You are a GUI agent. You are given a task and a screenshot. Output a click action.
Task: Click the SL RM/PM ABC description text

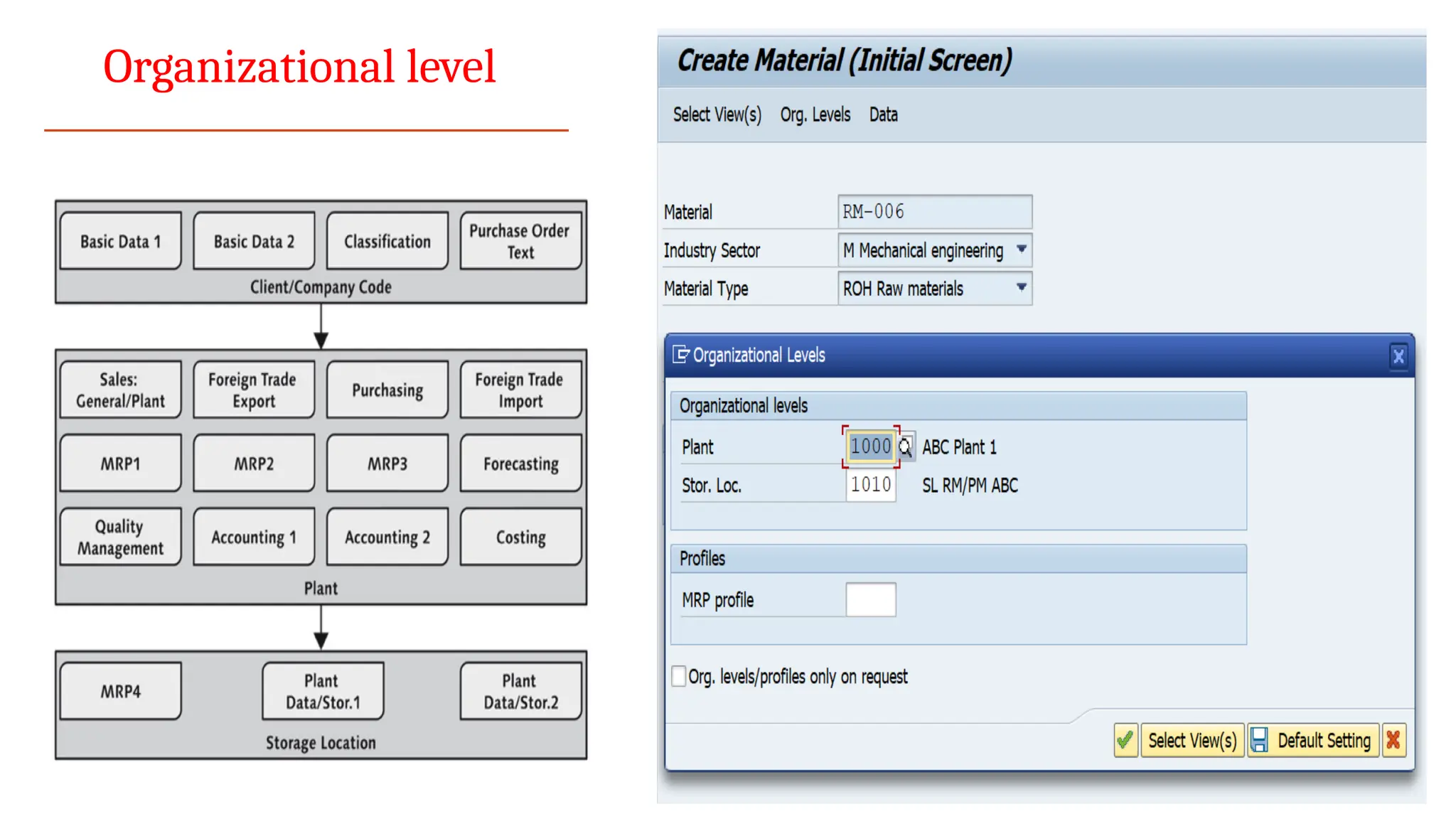click(970, 486)
